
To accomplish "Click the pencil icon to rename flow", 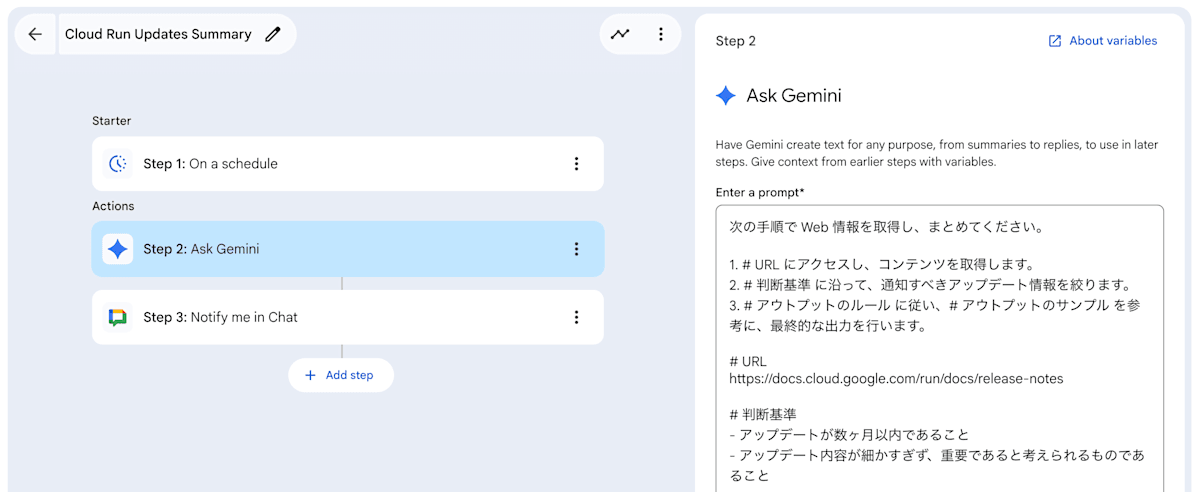I will [x=273, y=34].
